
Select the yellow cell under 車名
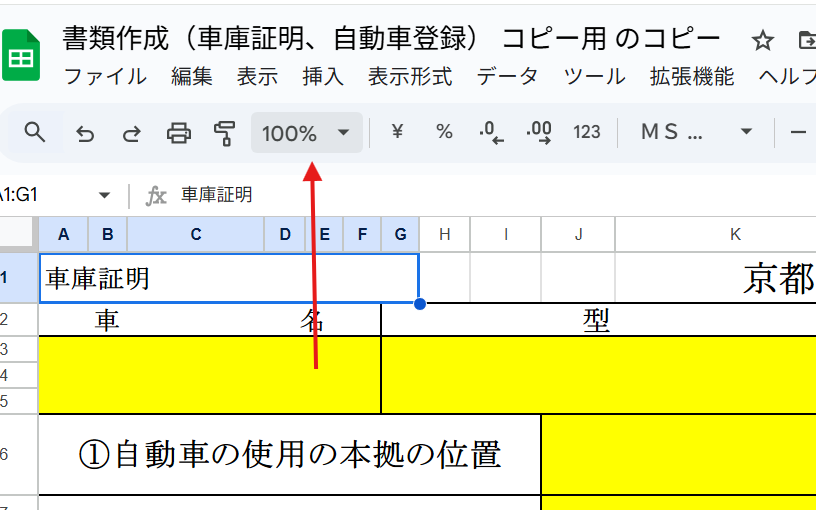(x=209, y=375)
